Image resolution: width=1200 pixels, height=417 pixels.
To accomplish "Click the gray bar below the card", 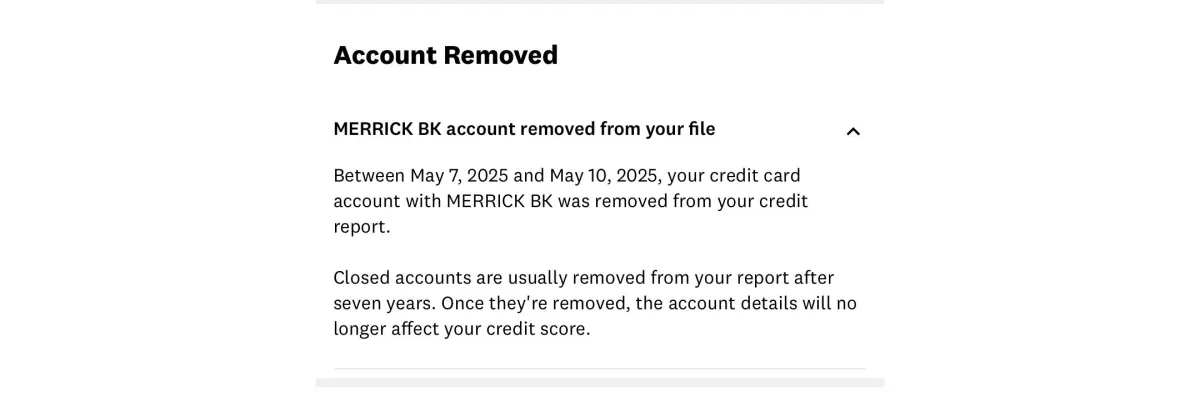I will [600, 382].
